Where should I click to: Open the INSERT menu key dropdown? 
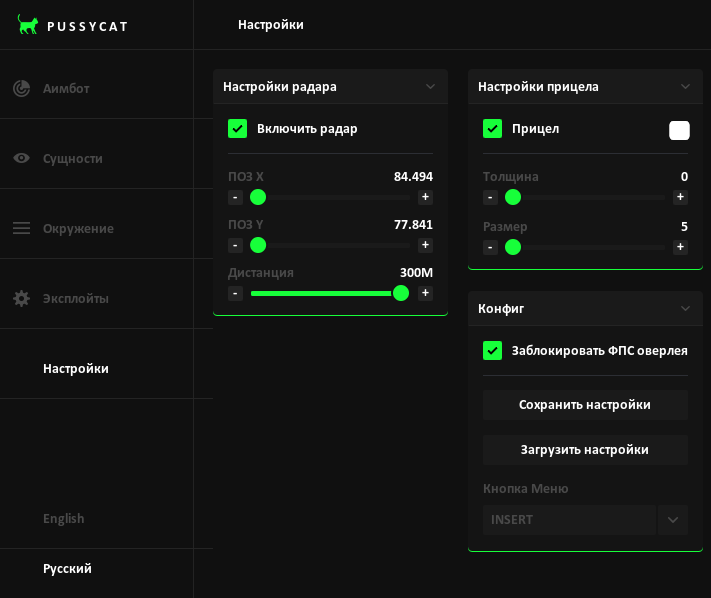(x=672, y=520)
